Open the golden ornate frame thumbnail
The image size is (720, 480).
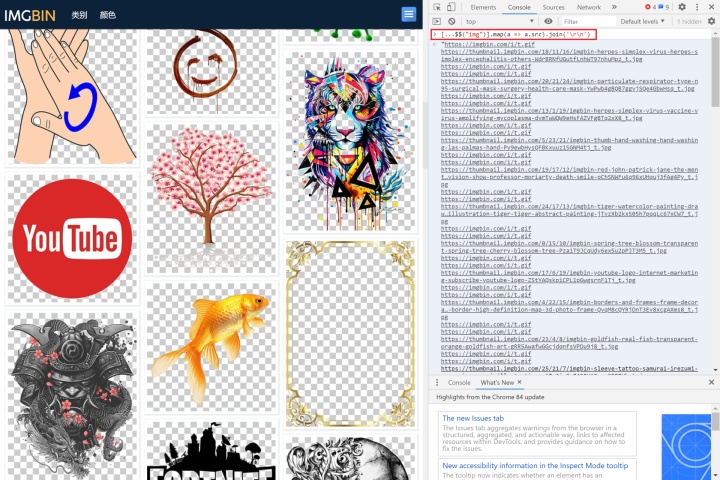(x=351, y=334)
